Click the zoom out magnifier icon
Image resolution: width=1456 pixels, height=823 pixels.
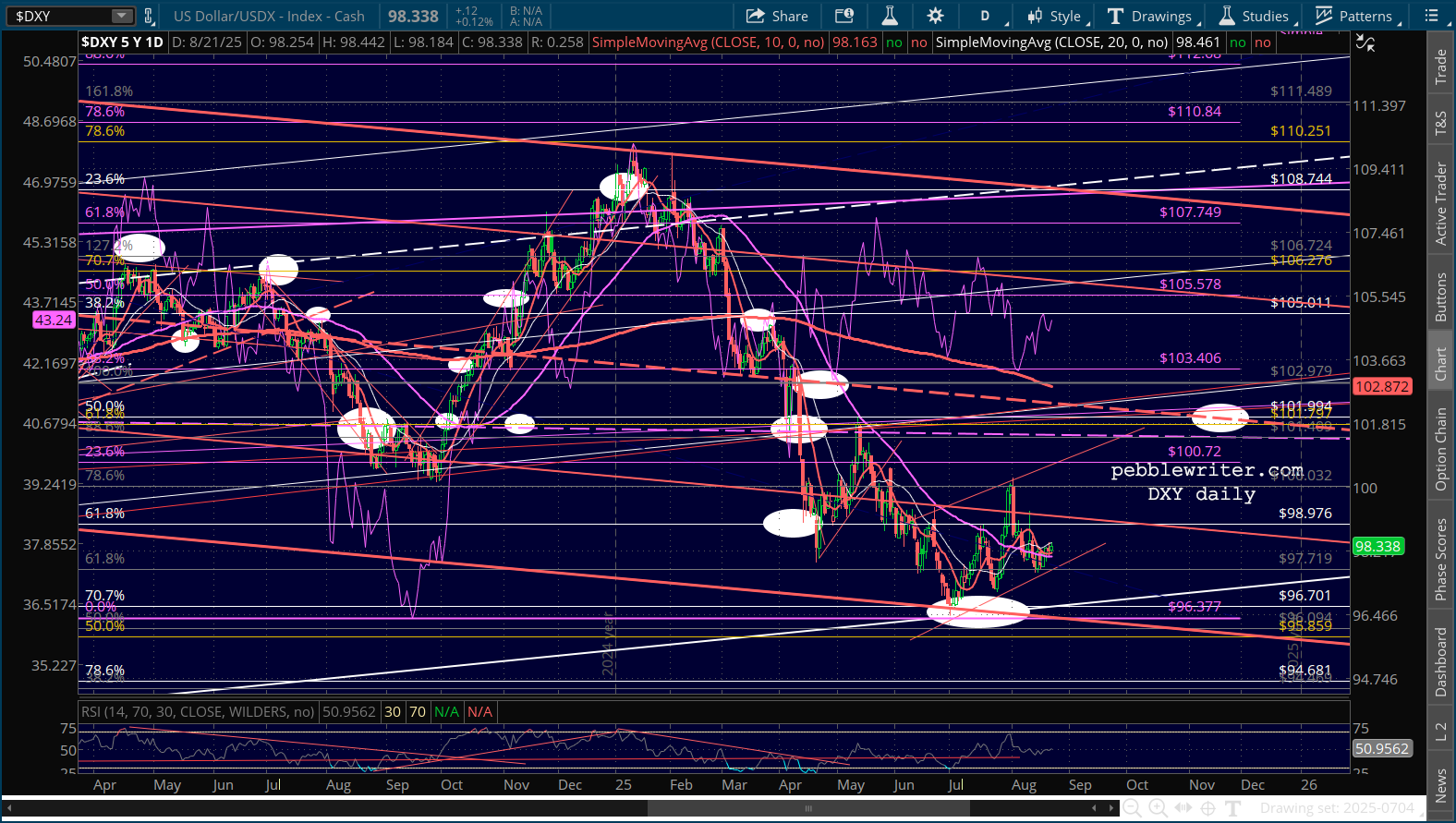[1132, 808]
